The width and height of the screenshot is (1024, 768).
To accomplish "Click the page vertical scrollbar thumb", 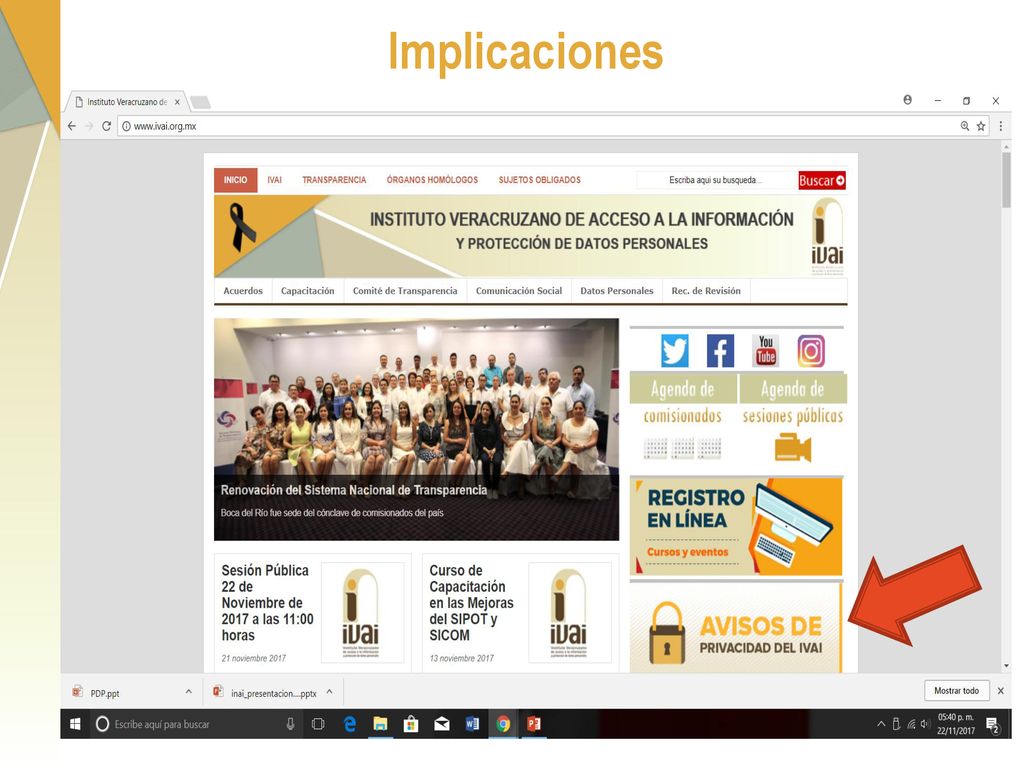I will point(1006,180).
